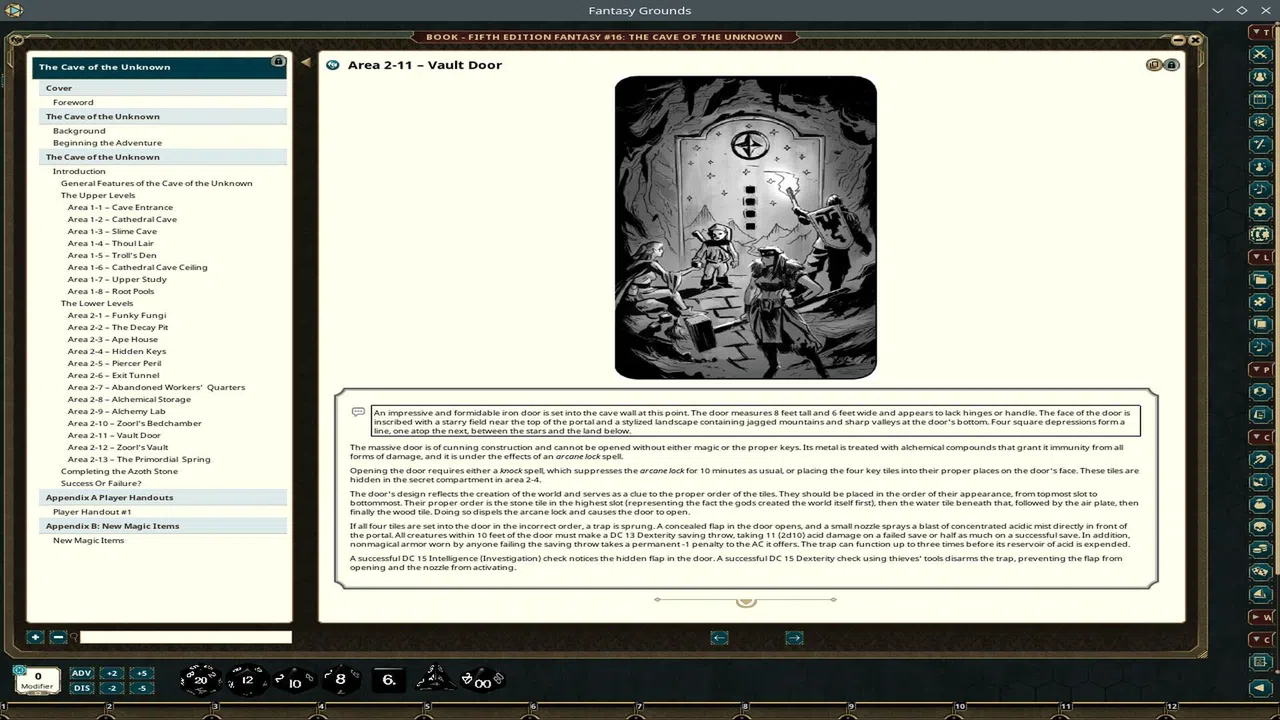The height and width of the screenshot is (720, 1280).
Task: Toggle the lock on The Cave of the Unknown index
Action: [278, 62]
